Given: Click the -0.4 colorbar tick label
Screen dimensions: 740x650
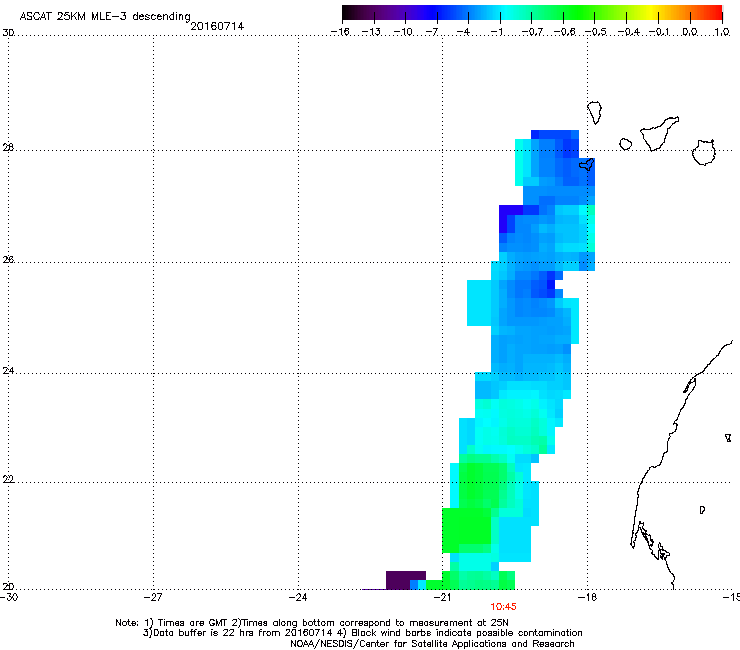Looking at the screenshot, I should [x=628, y=32].
